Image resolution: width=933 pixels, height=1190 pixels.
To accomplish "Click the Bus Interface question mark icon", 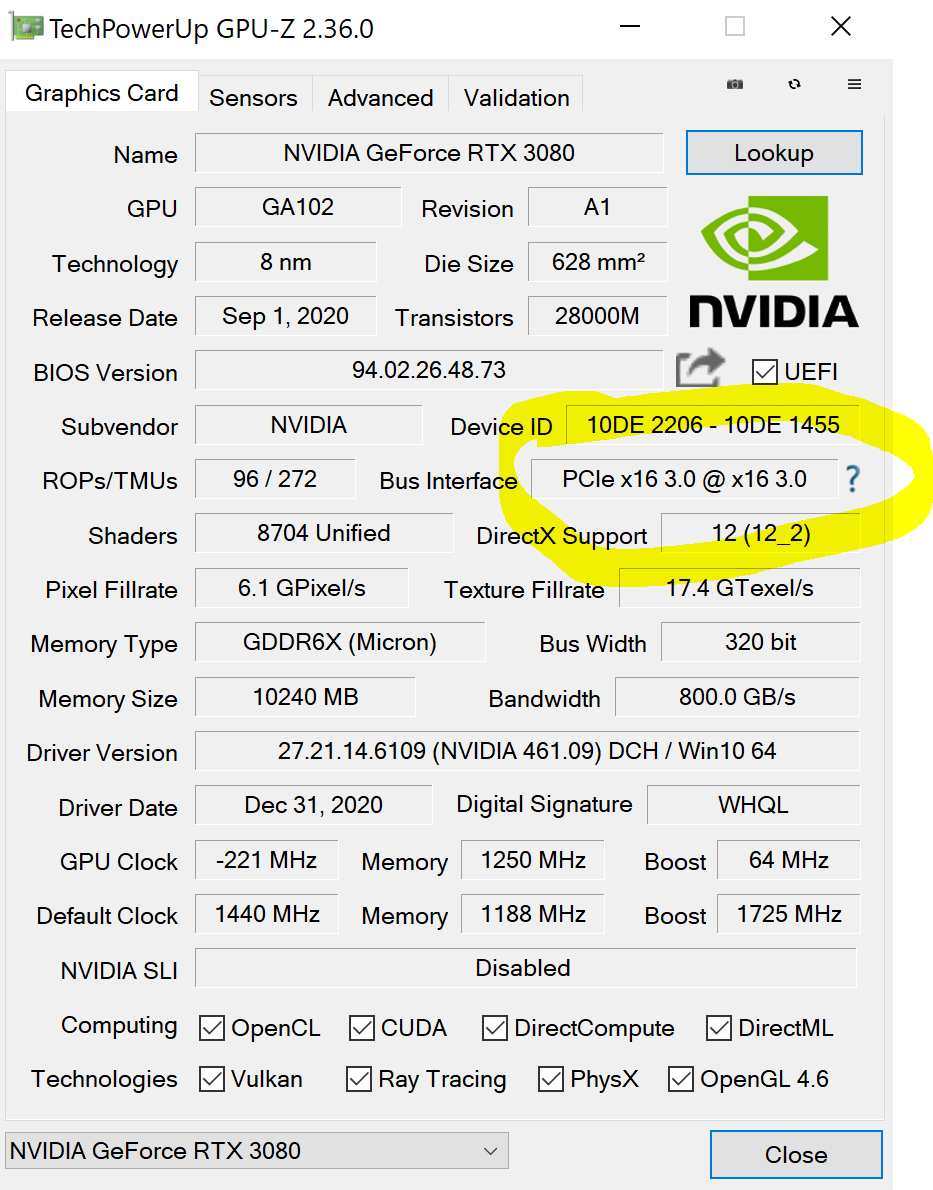I will click(x=853, y=479).
